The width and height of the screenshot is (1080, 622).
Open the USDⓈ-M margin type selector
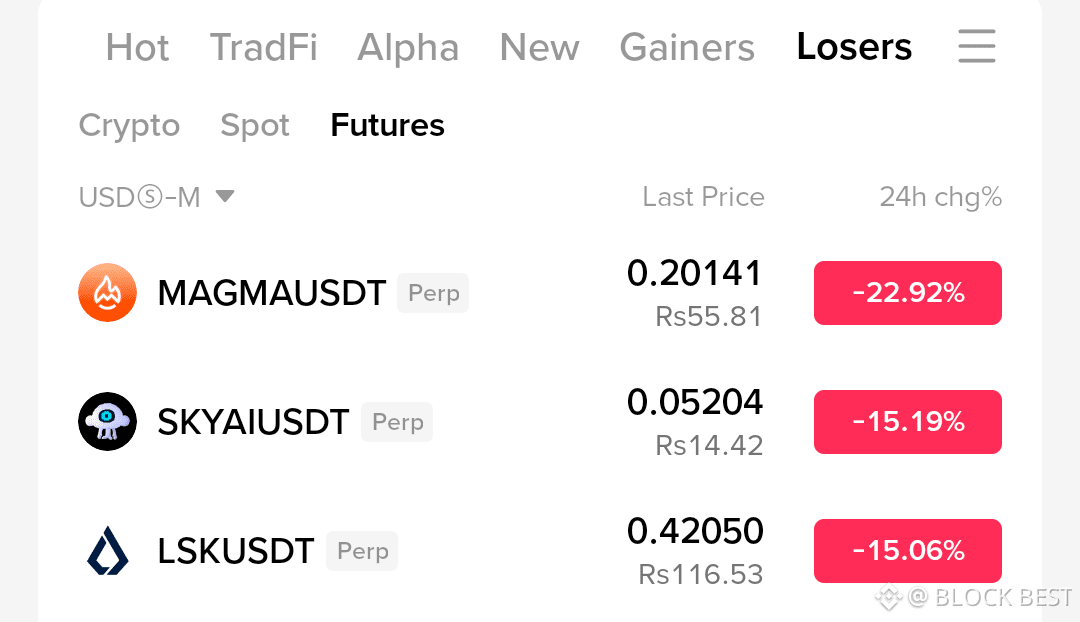(x=156, y=197)
